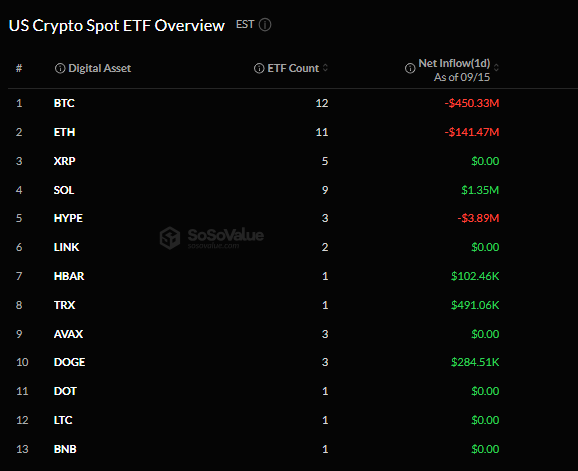Viewport: 578px width, 471px height.
Task: Select the LINK digital asset
Action: (66, 247)
